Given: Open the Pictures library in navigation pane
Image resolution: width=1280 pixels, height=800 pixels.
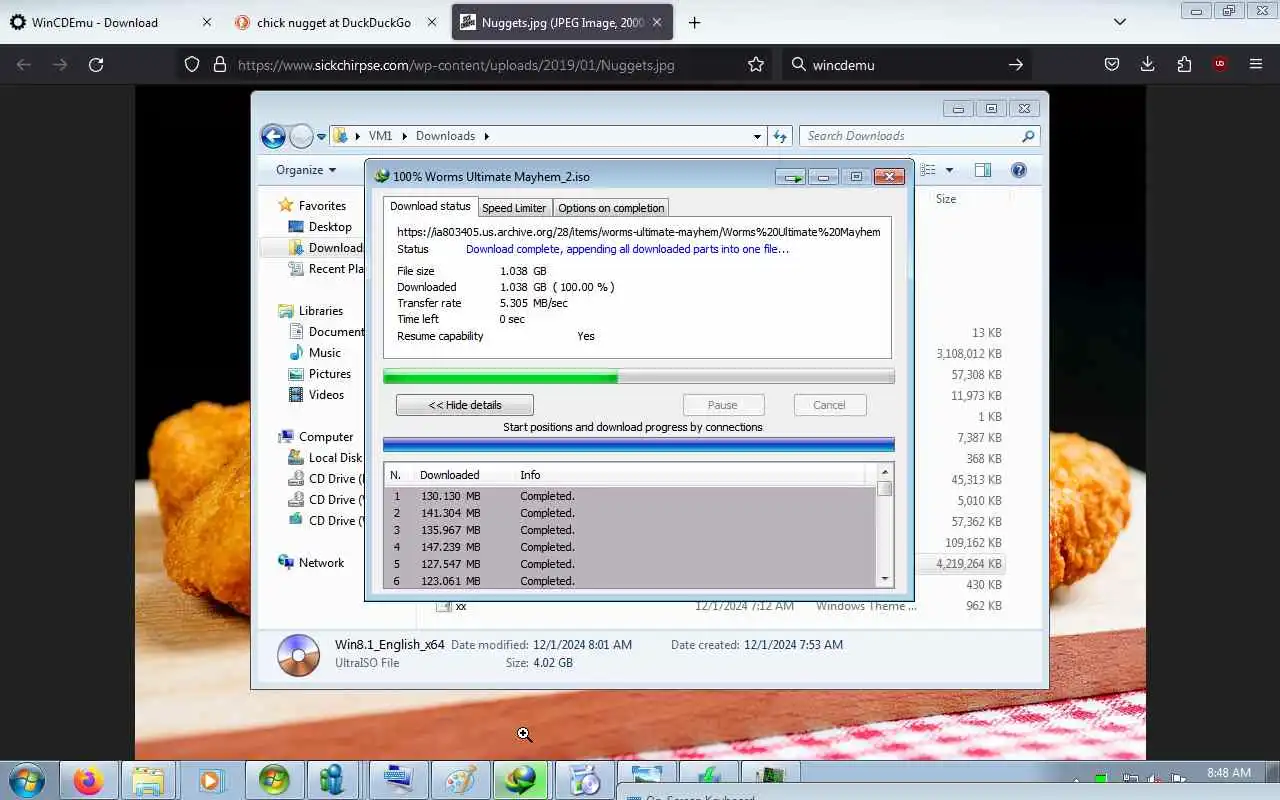Looking at the screenshot, I should (x=330, y=374).
